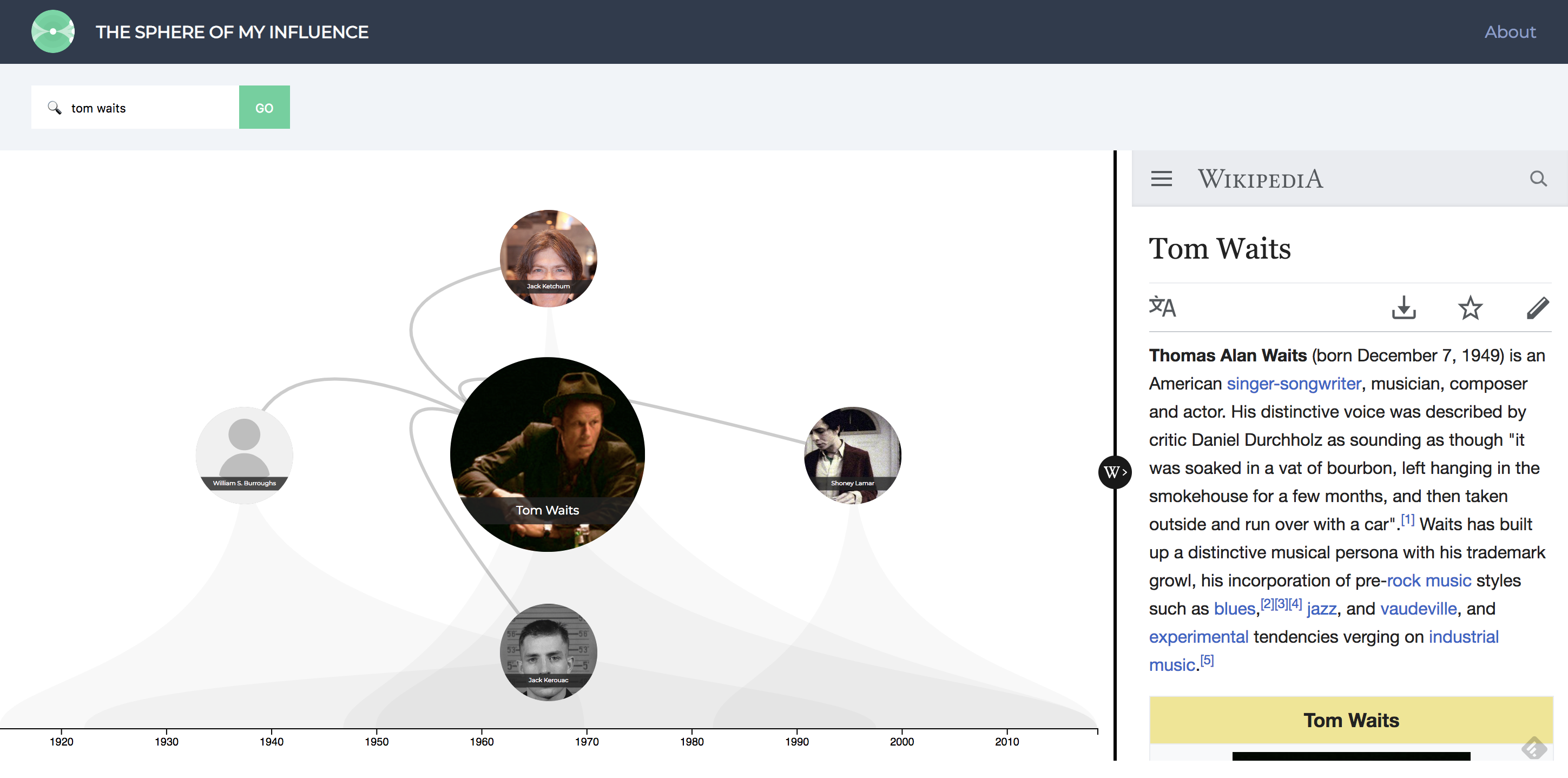Click the Wikipedia search magnifier icon
Viewport: 1568px width, 778px height.
click(x=1538, y=179)
